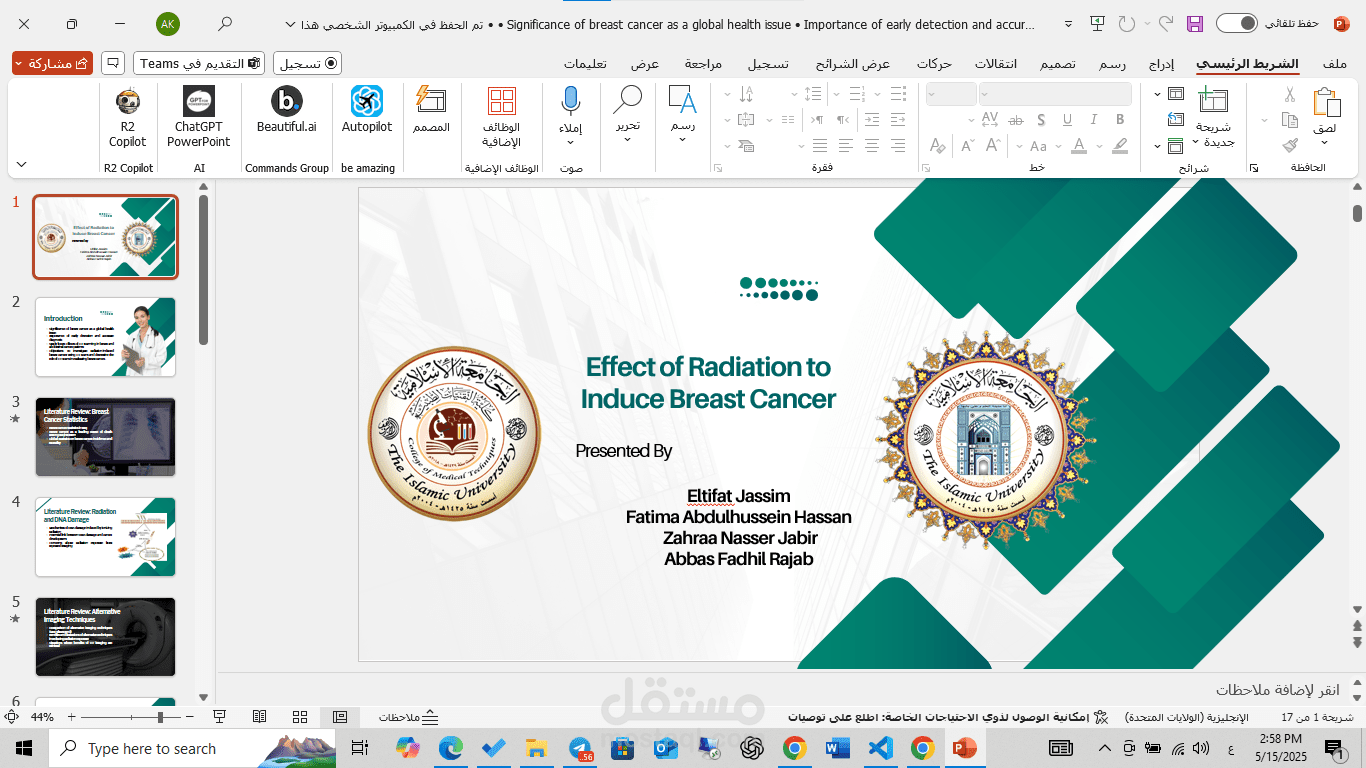The width and height of the screenshot is (1366, 768).
Task: Open Microsoft Edge from the taskbar
Action: pos(452,748)
